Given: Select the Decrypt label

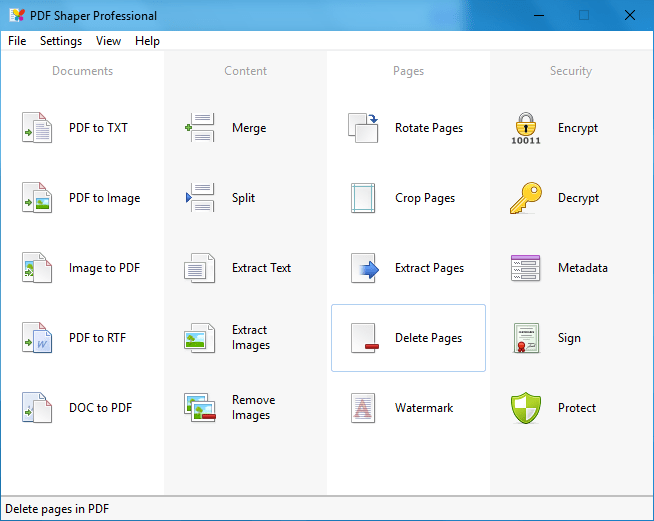Looking at the screenshot, I should pos(579,198).
